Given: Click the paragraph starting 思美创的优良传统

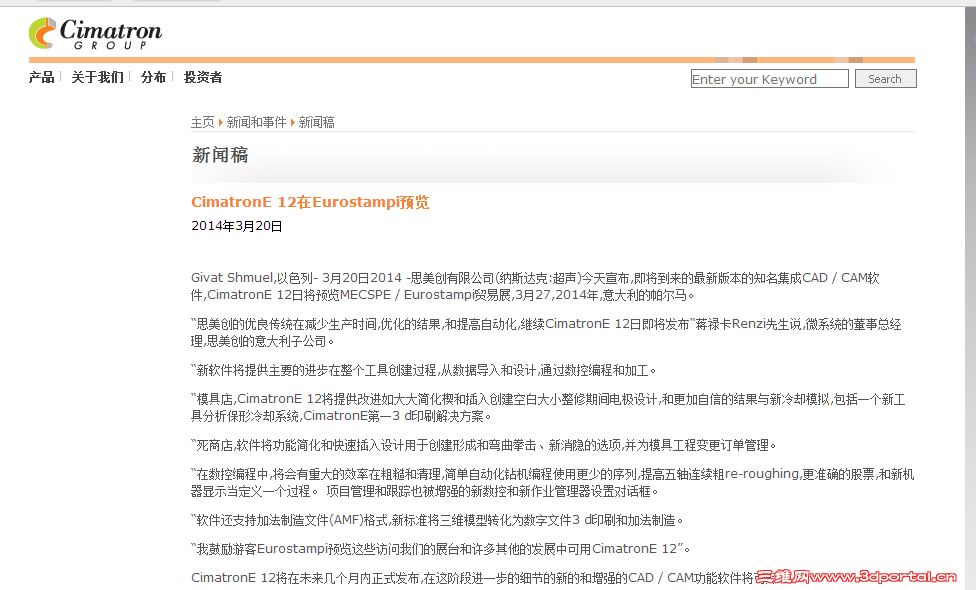Looking at the screenshot, I should click(x=546, y=332).
